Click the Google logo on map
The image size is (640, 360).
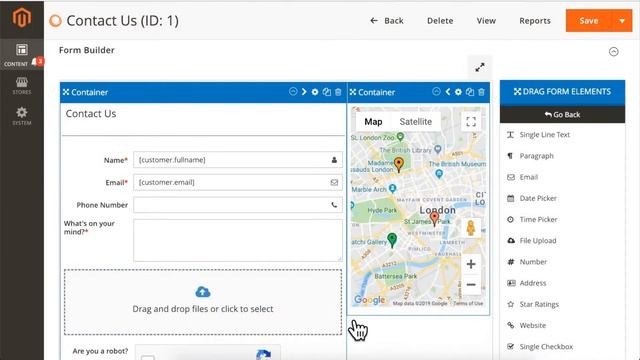(369, 300)
